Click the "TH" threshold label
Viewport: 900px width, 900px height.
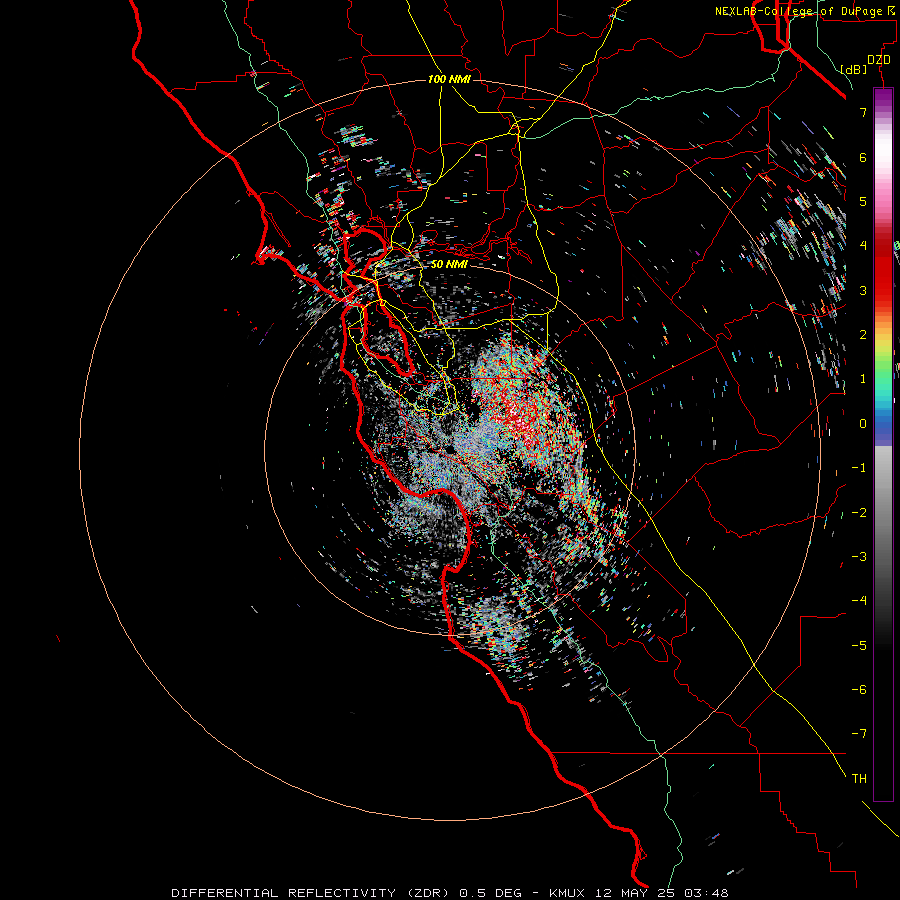pos(859,779)
